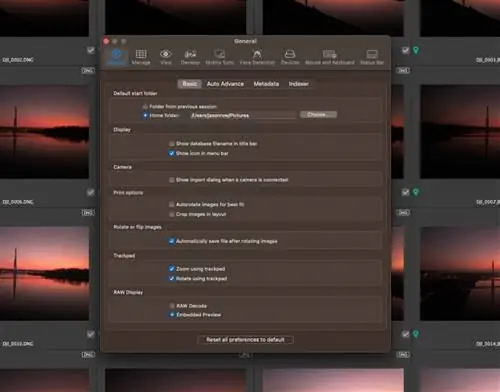Click the DJI_0010.DNG file name
This screenshot has width=500, height=392.
[x=18, y=344]
